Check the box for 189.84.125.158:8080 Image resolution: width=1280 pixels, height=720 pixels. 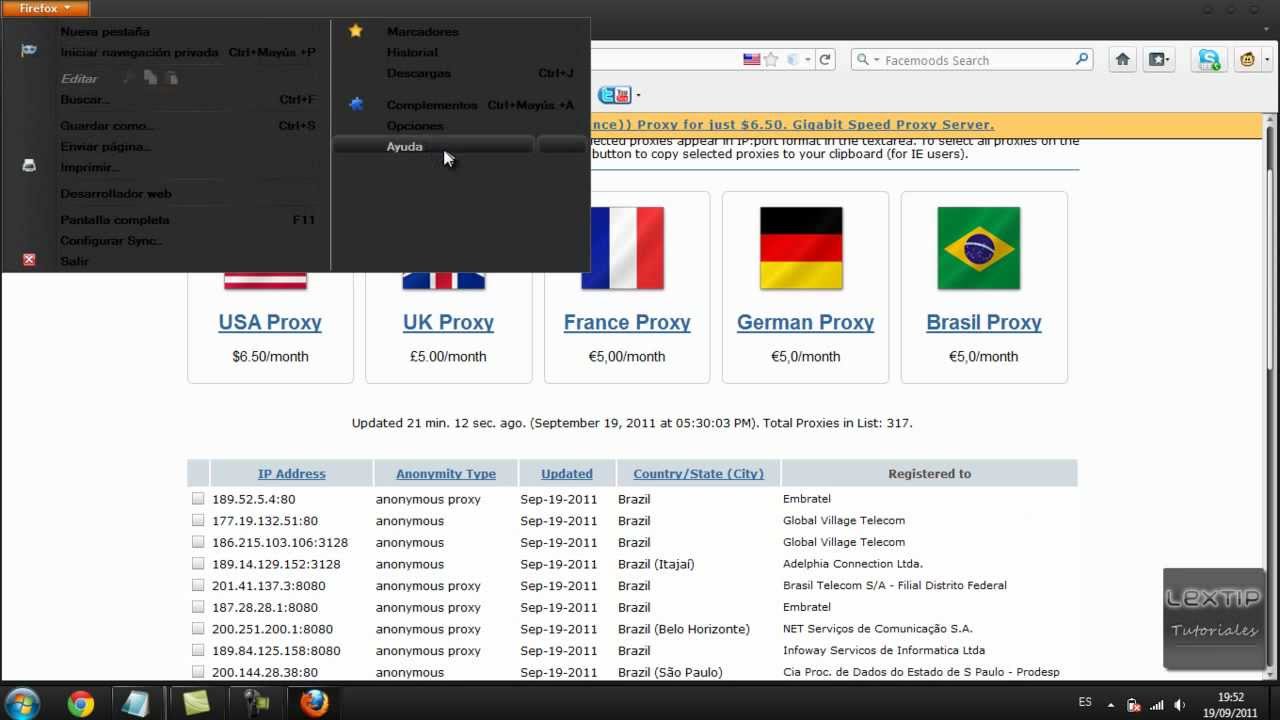(198, 650)
